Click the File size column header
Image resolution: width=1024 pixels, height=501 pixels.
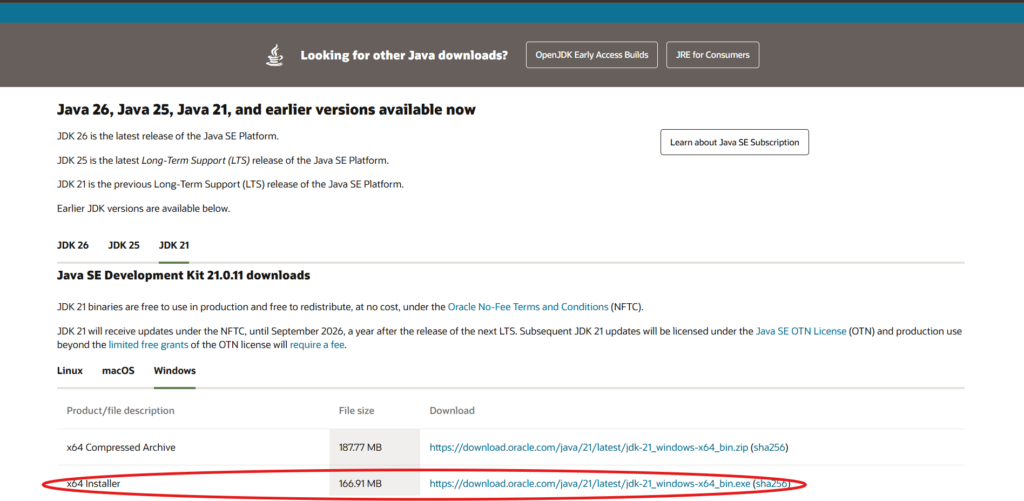coord(357,411)
